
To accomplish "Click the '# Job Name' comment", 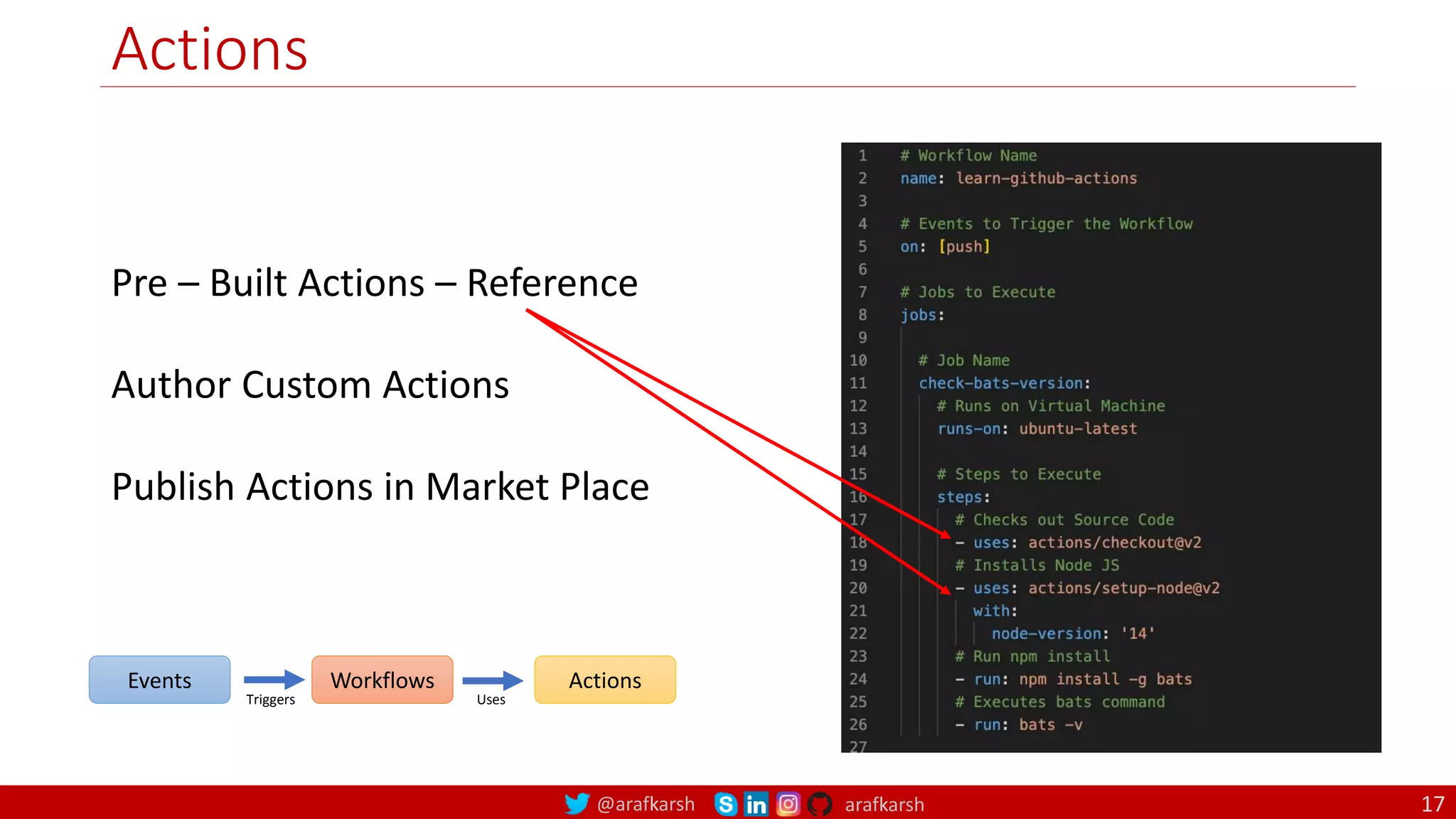I will tap(964, 360).
